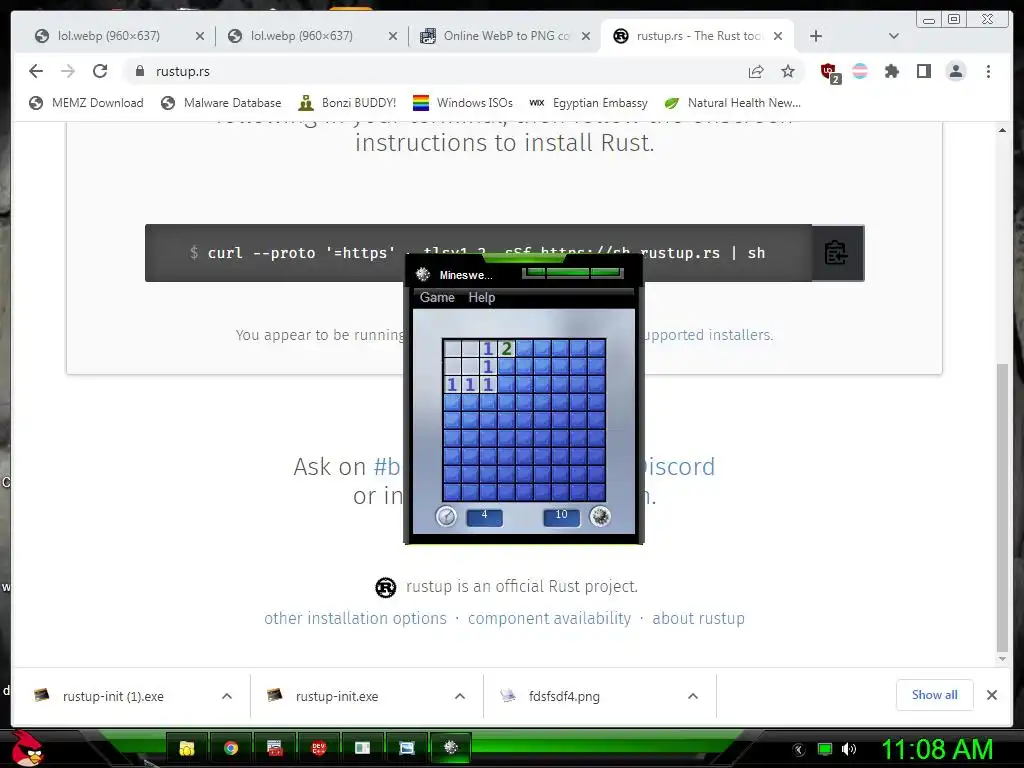The image size is (1024, 768).
Task: Open the Malware Database bookmark
Action: coord(221,103)
